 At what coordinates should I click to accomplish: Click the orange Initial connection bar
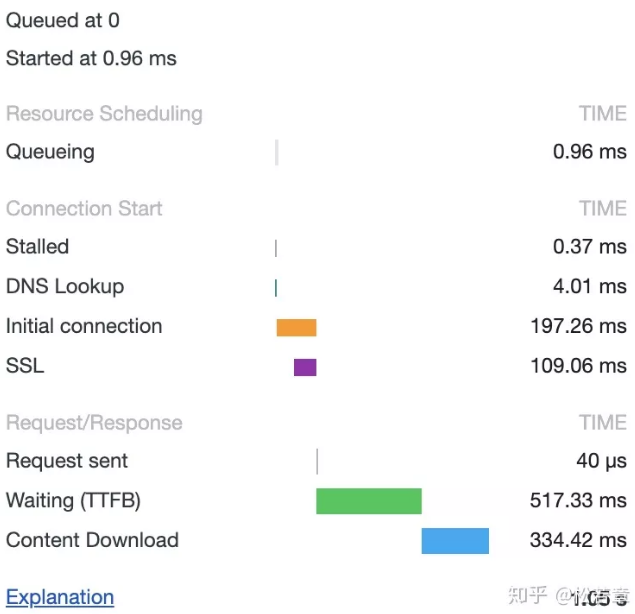[x=296, y=328]
